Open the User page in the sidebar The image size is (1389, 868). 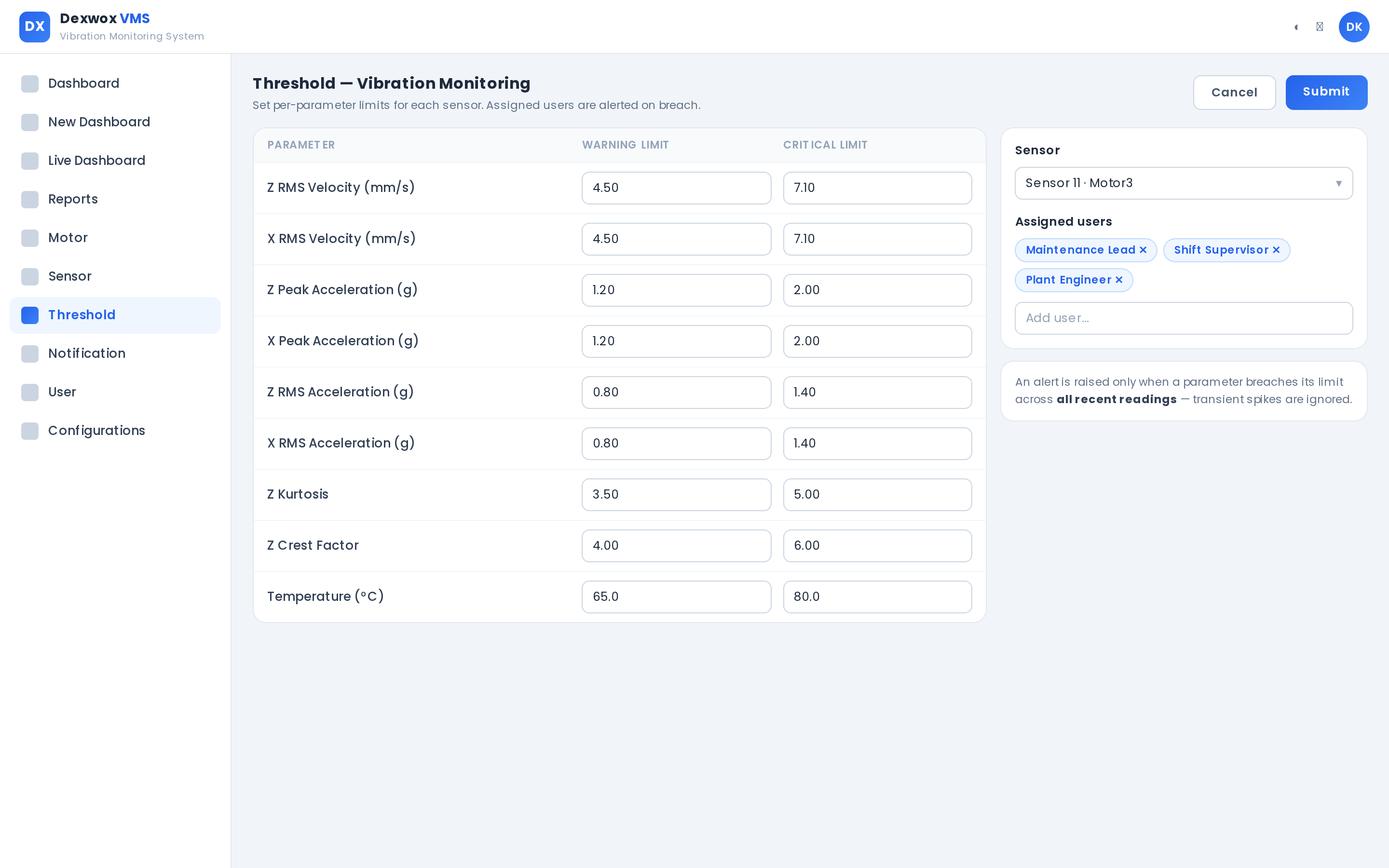pos(115,392)
